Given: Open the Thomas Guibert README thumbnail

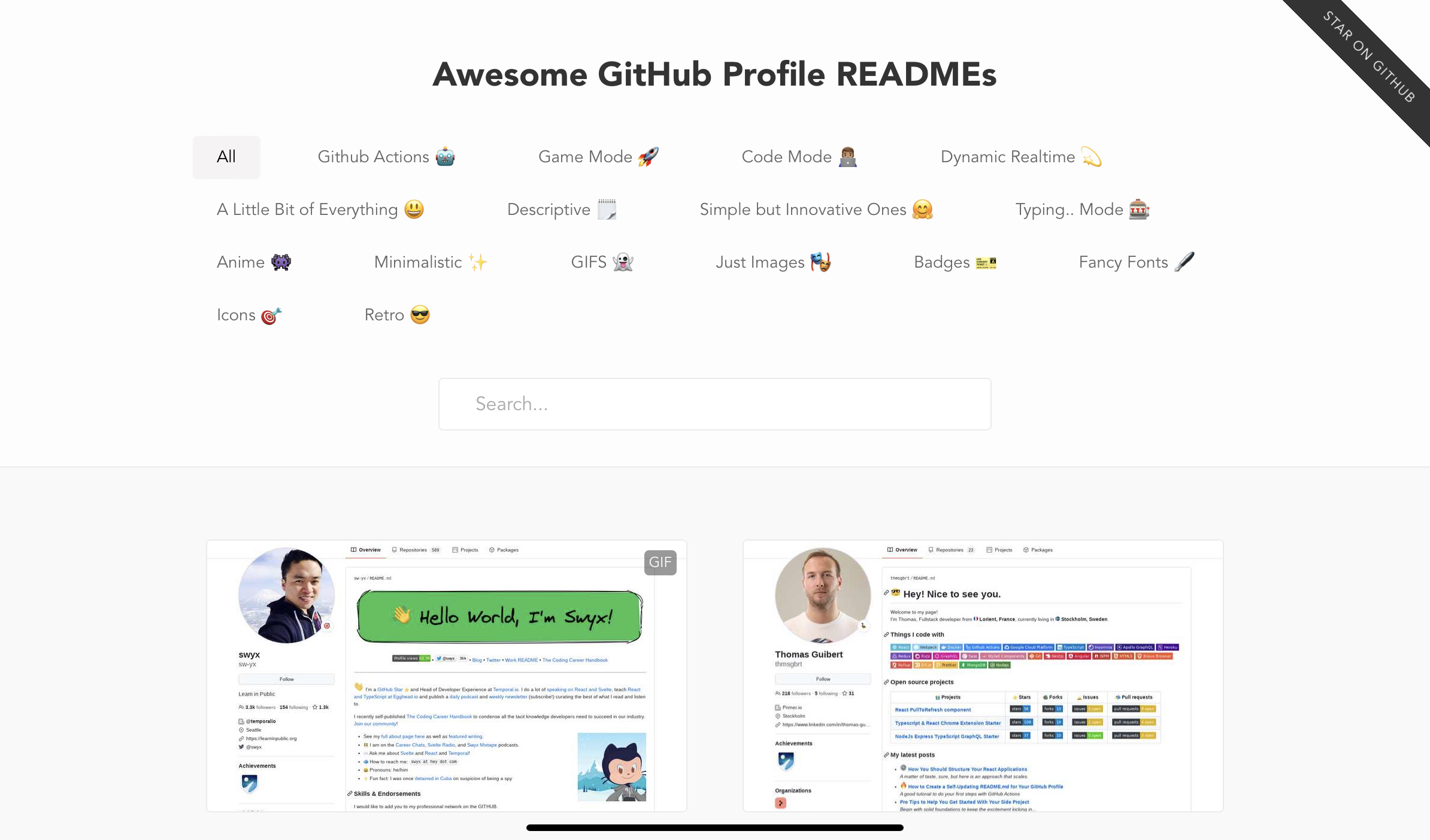Looking at the screenshot, I should [x=983, y=677].
